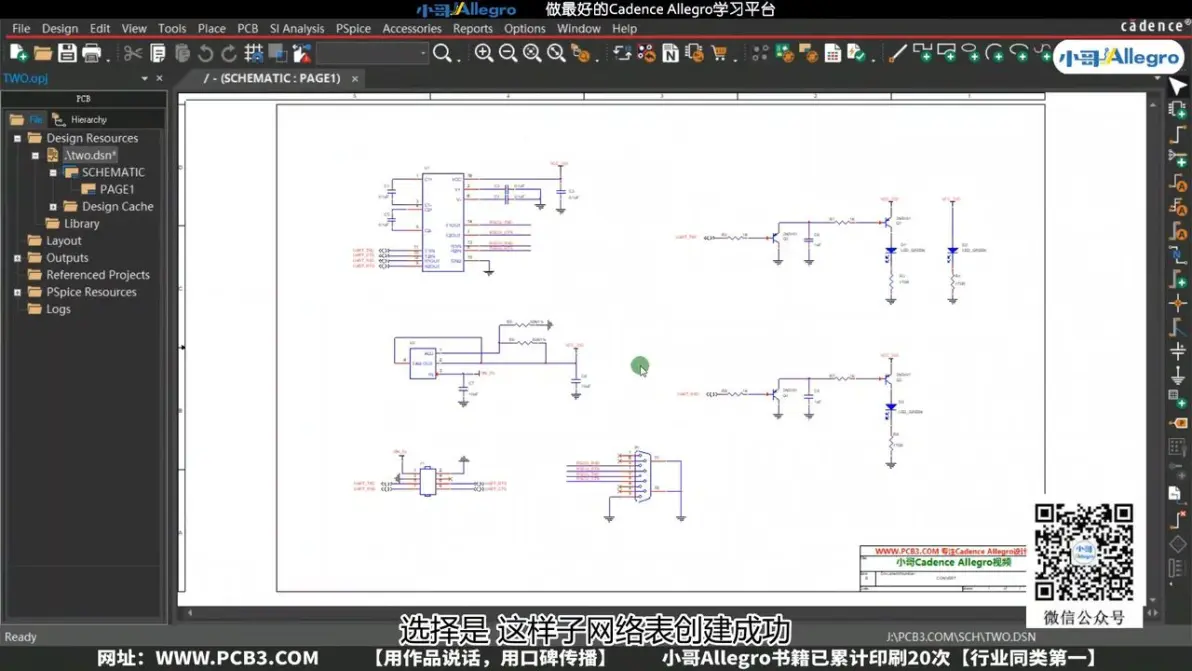Screen dimensions: 1192x671
Task: Switch to File view in project panel
Action: tap(27, 119)
